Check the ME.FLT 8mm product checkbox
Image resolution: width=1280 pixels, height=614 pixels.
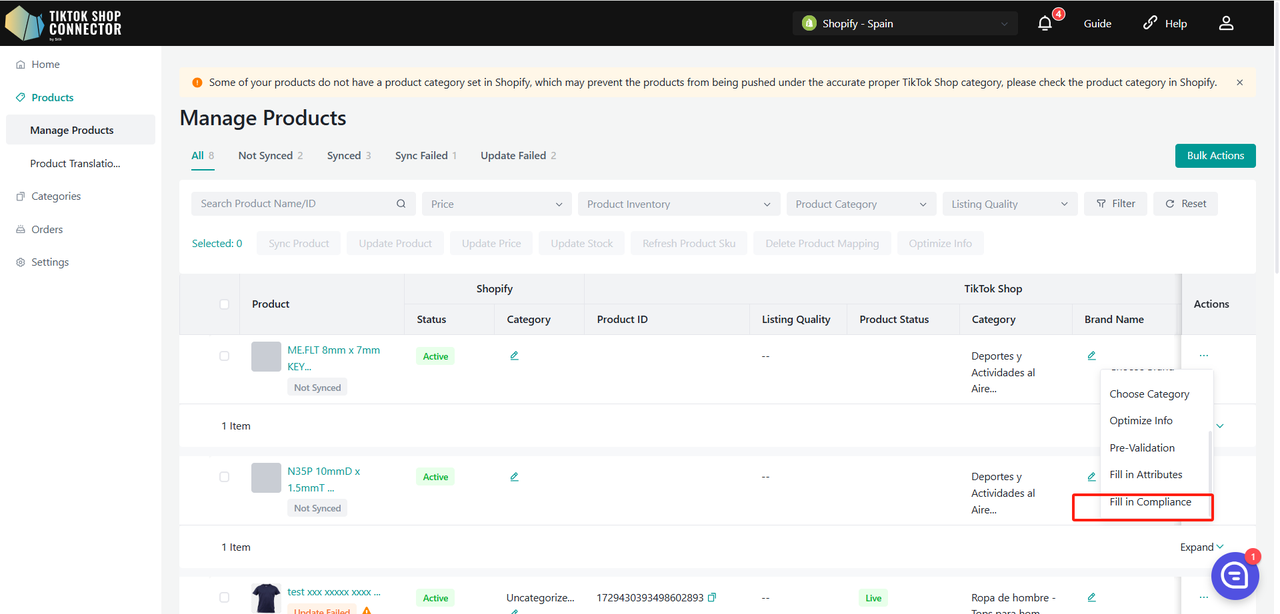coord(224,356)
